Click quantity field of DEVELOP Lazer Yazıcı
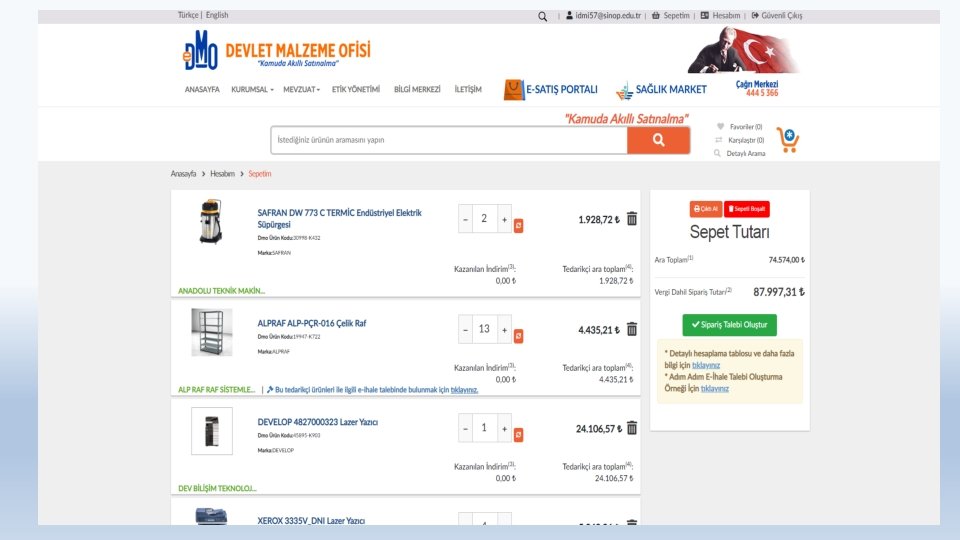 click(484, 429)
